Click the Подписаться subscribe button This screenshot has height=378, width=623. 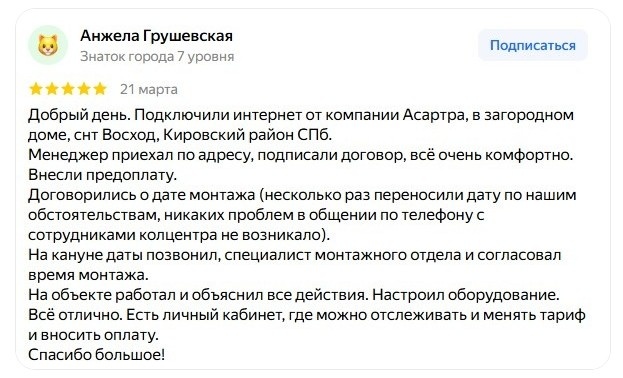click(x=532, y=45)
